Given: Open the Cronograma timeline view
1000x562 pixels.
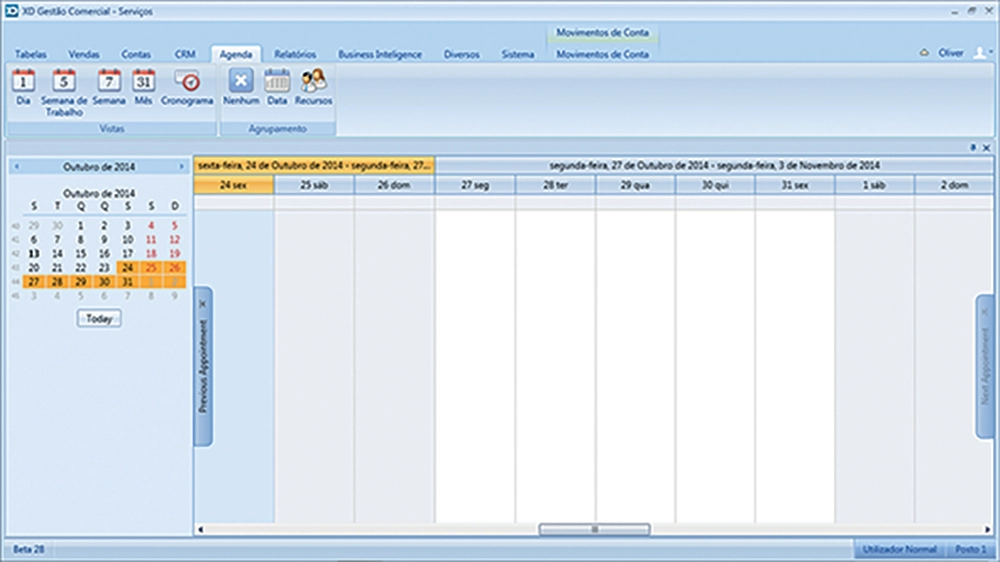Looking at the screenshot, I should tap(187, 87).
